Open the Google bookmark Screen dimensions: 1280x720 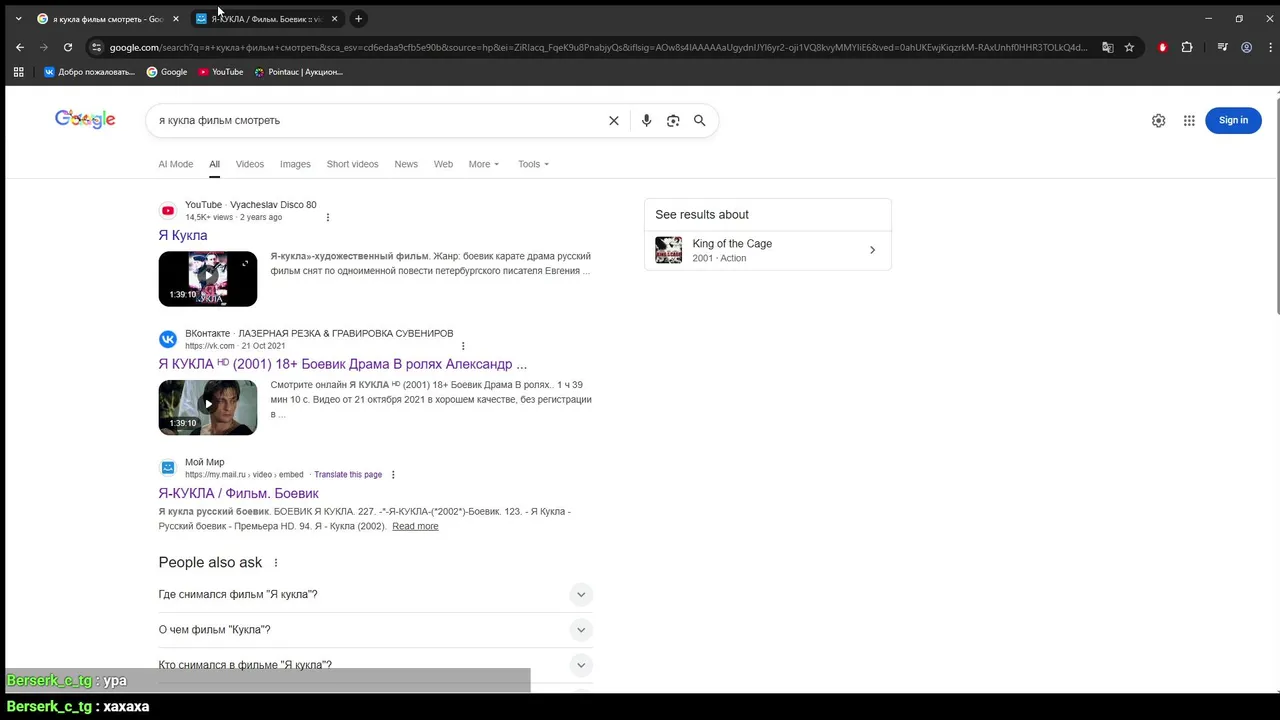click(167, 72)
